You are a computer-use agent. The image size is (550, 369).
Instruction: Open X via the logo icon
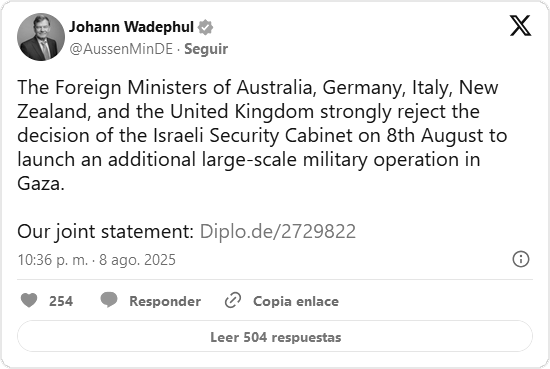[520, 26]
